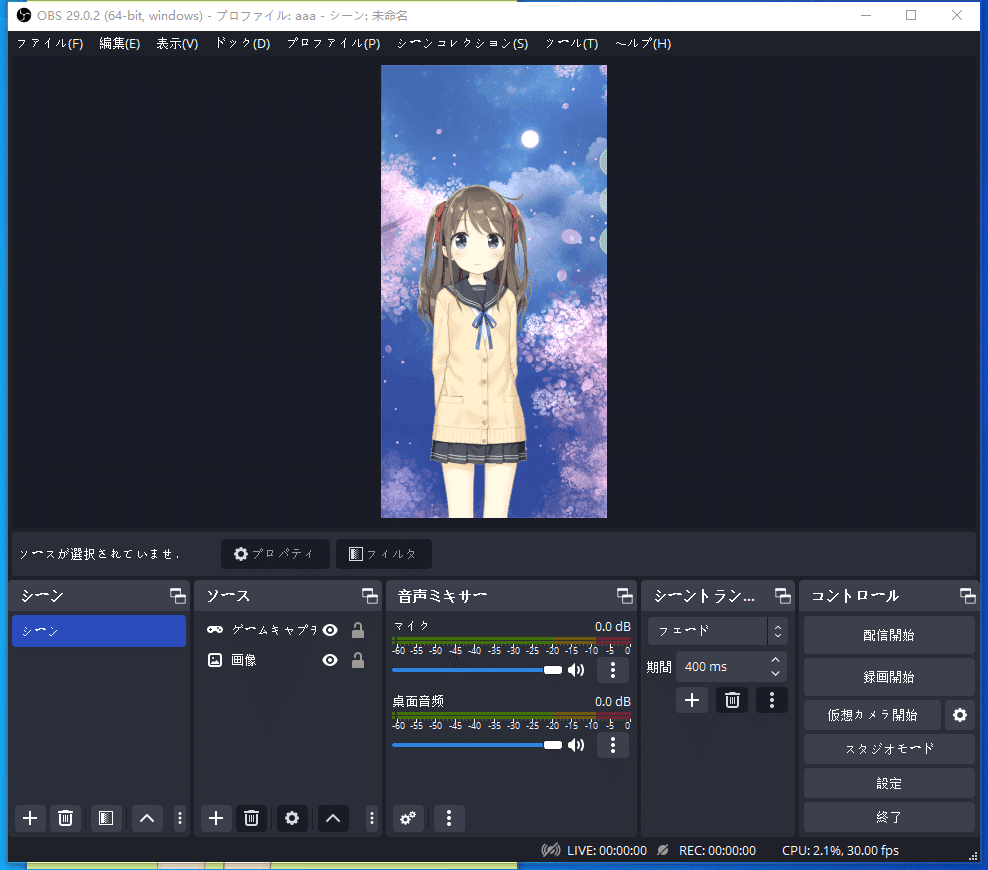
Task: Delete the selected scene with trash icon
Action: (x=65, y=818)
